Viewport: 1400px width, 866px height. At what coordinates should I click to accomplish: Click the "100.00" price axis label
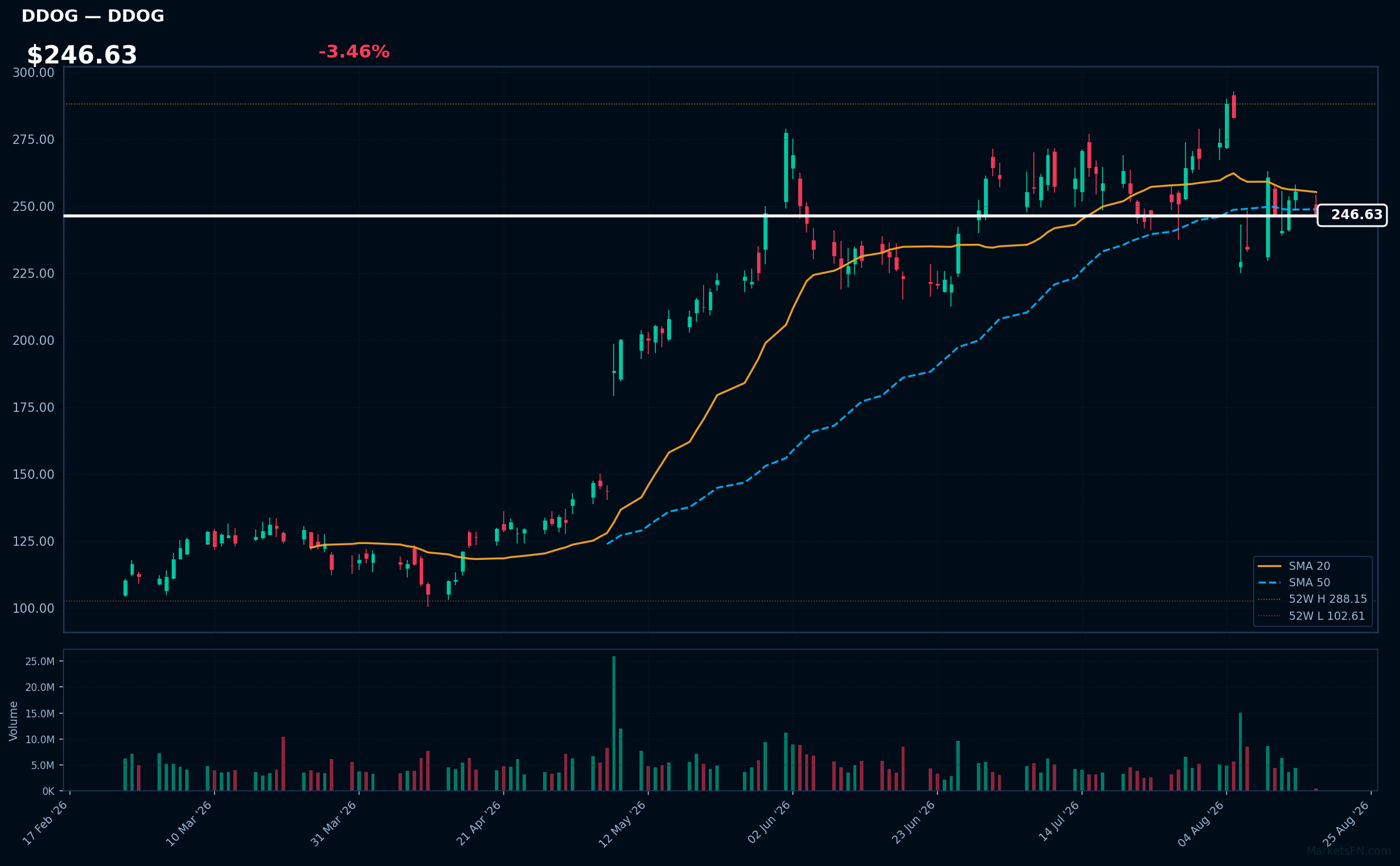[34, 608]
